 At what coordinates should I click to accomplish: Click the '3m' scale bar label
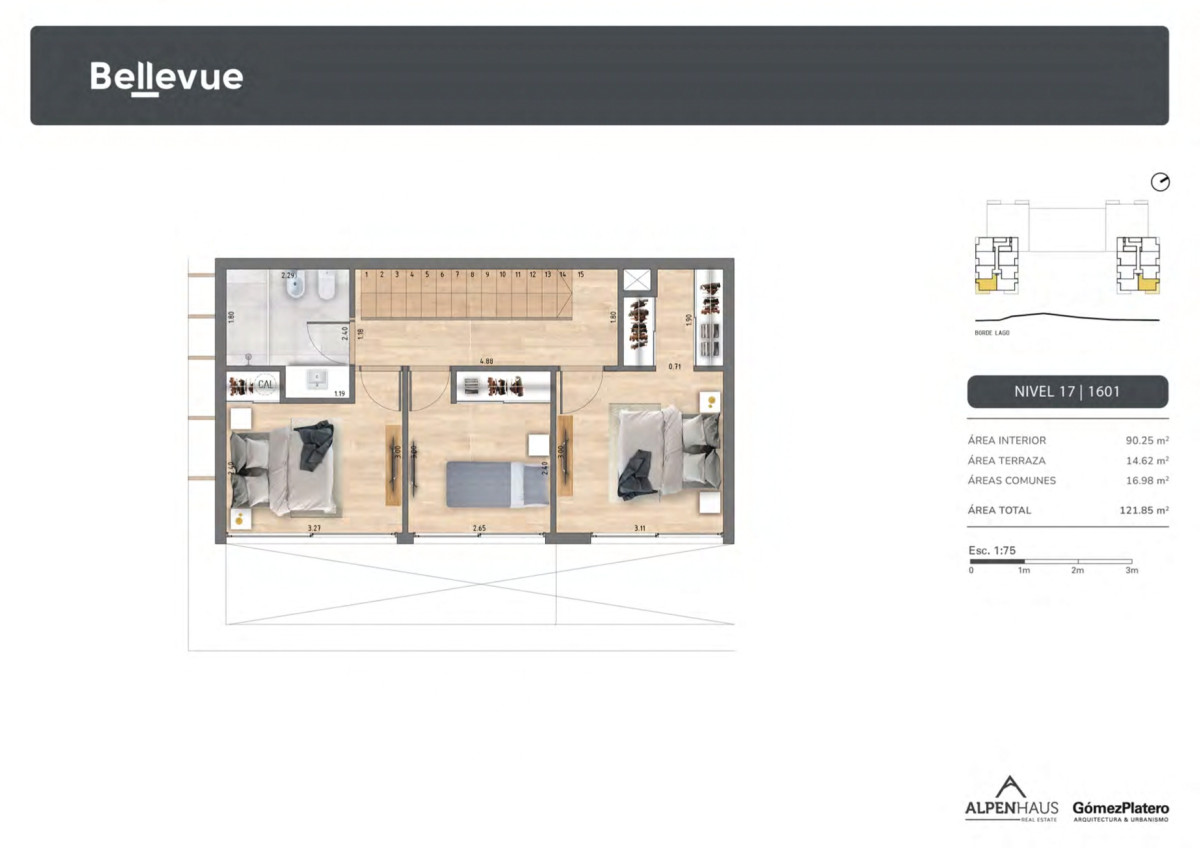coord(1132,571)
